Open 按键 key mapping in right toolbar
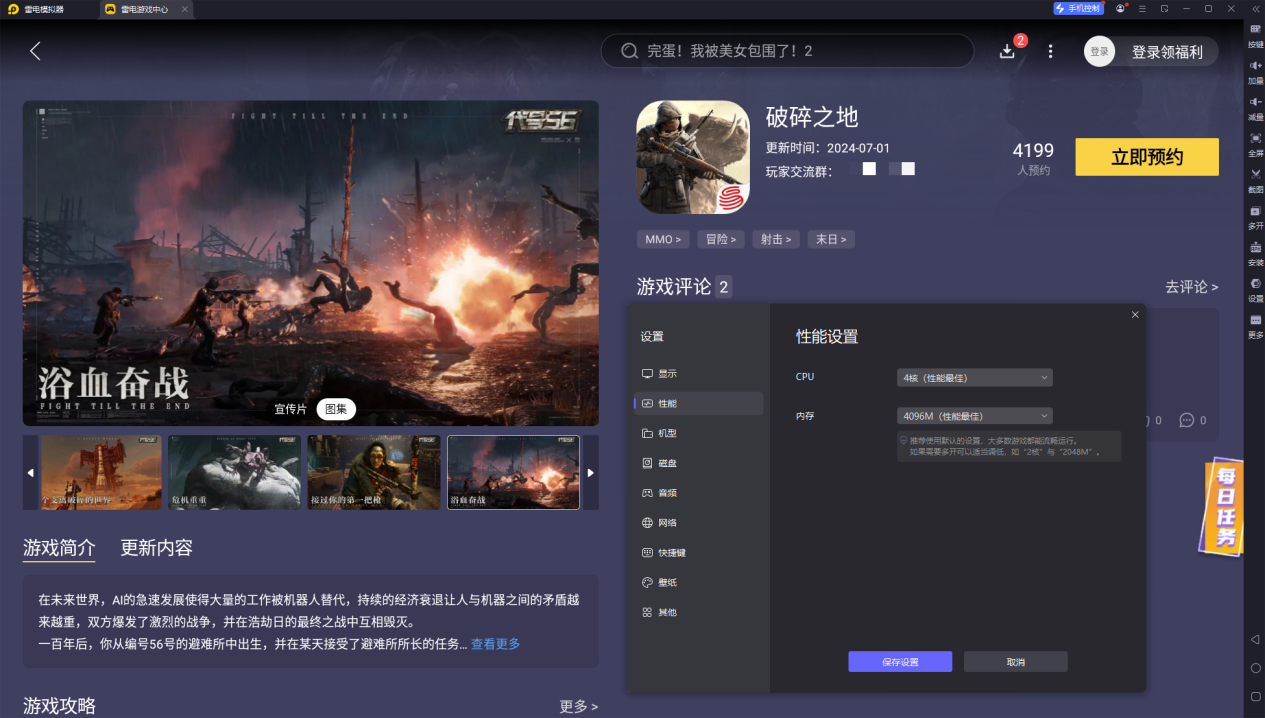1265x718 pixels. 1256,35
